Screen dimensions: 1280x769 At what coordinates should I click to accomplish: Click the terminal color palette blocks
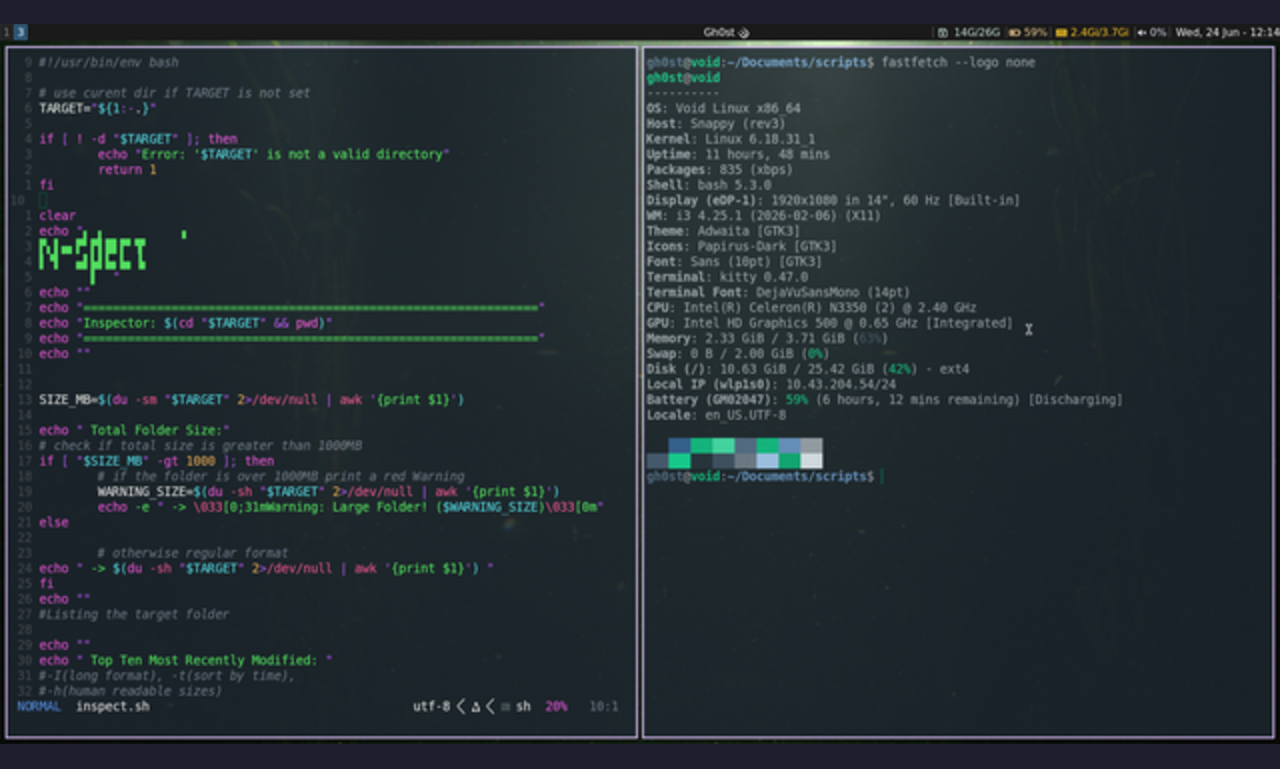[x=735, y=453]
